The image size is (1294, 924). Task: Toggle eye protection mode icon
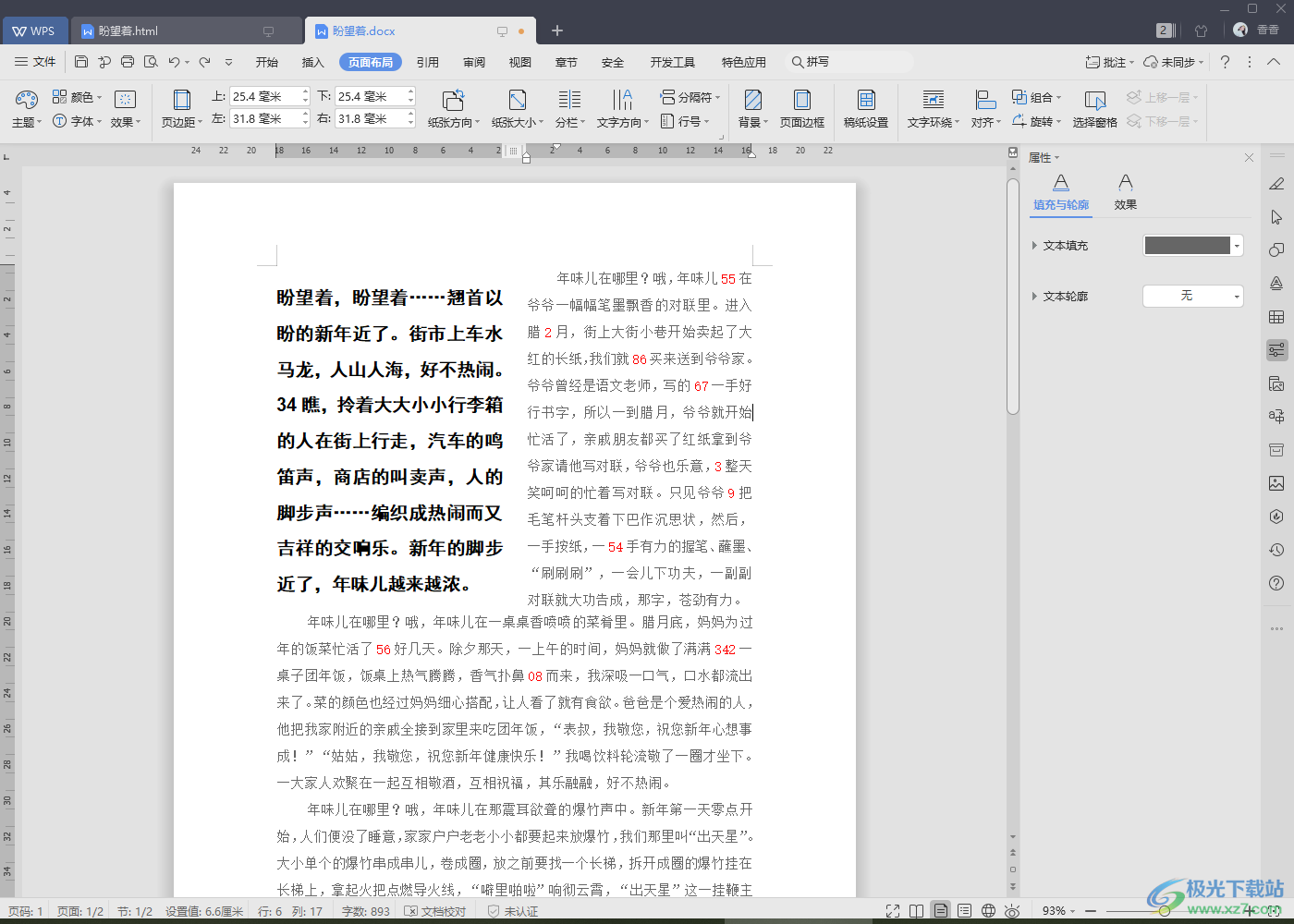point(1012,911)
